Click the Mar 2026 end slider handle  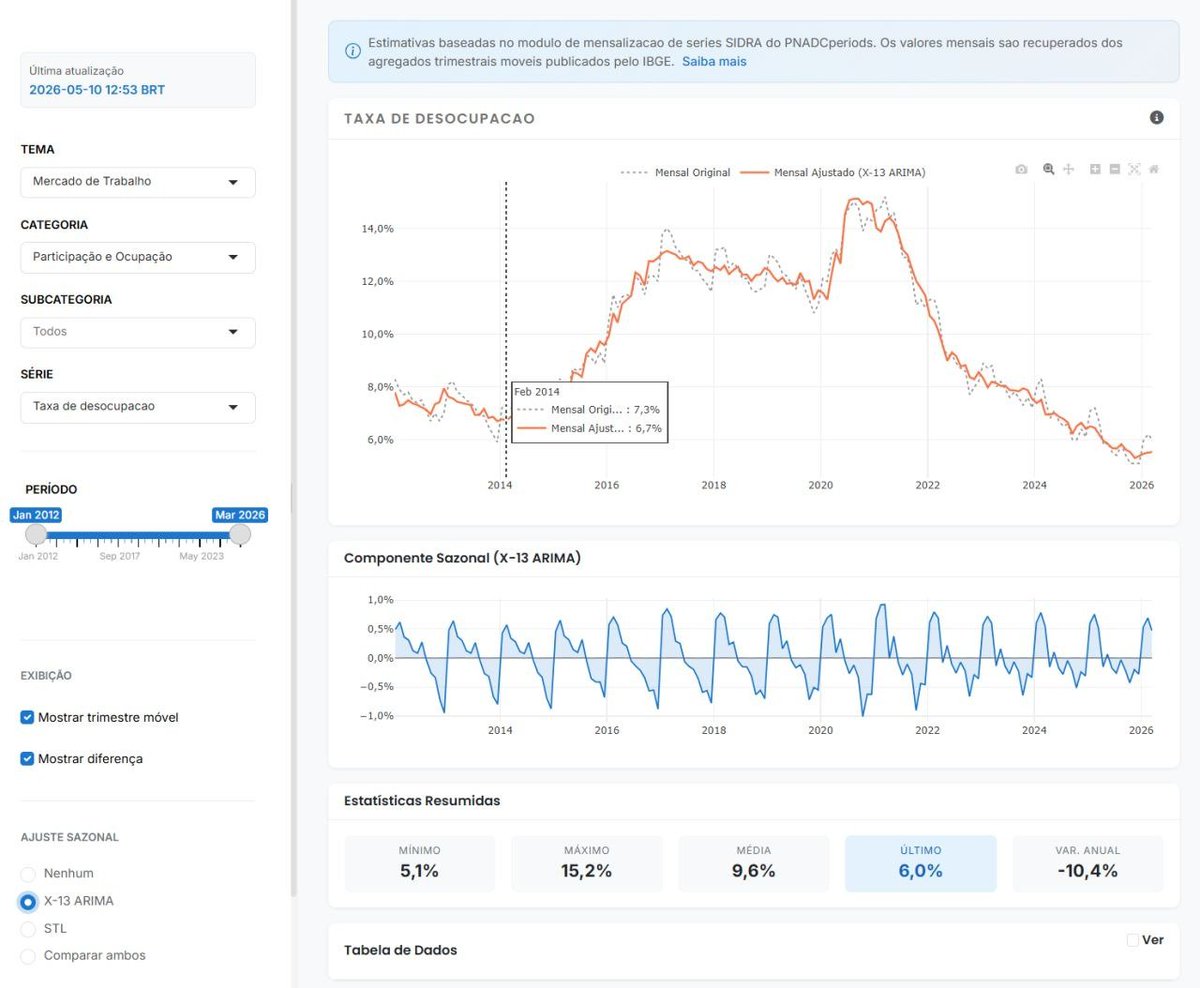coord(240,535)
